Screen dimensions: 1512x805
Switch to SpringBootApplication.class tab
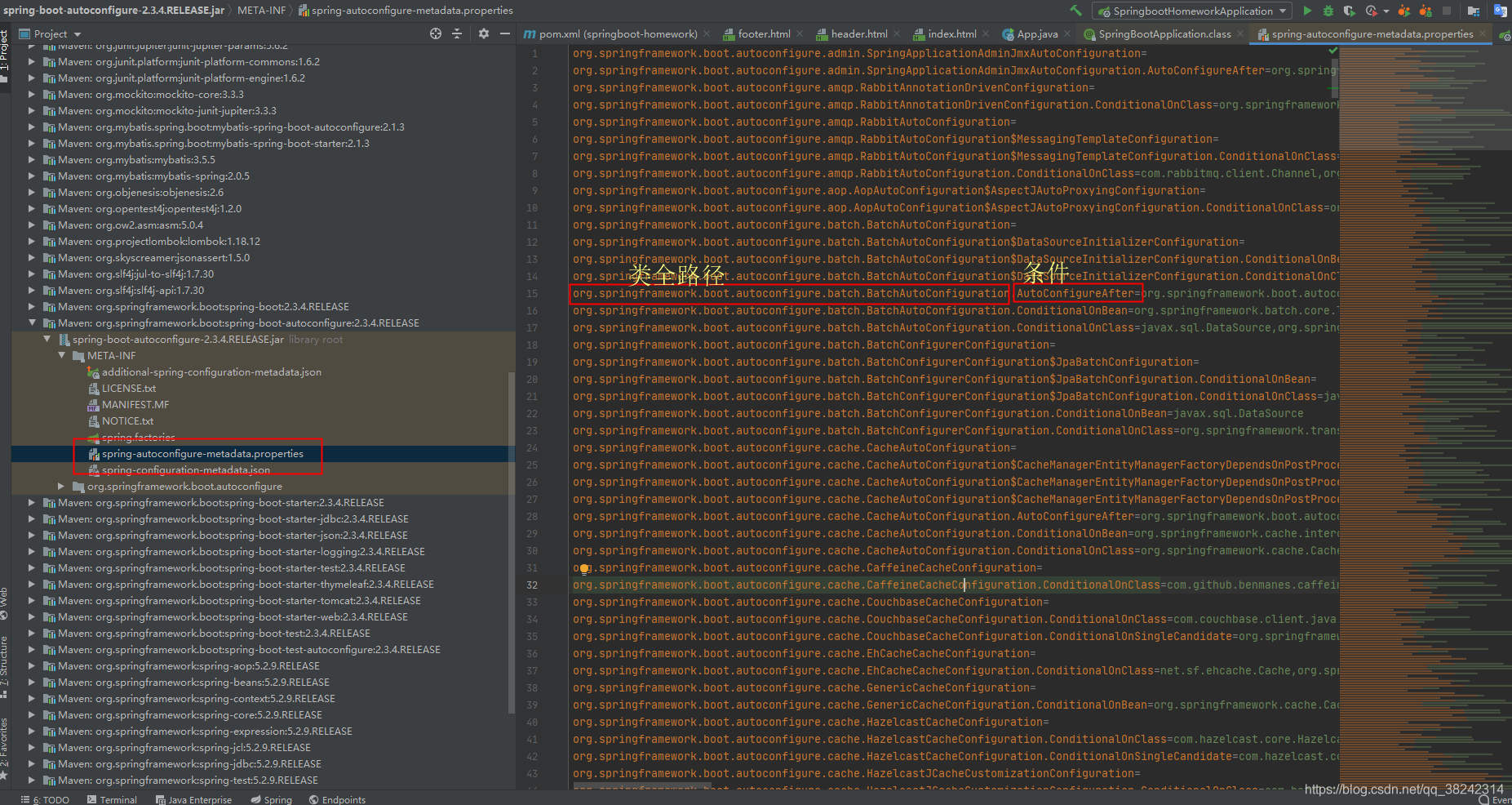[1164, 33]
